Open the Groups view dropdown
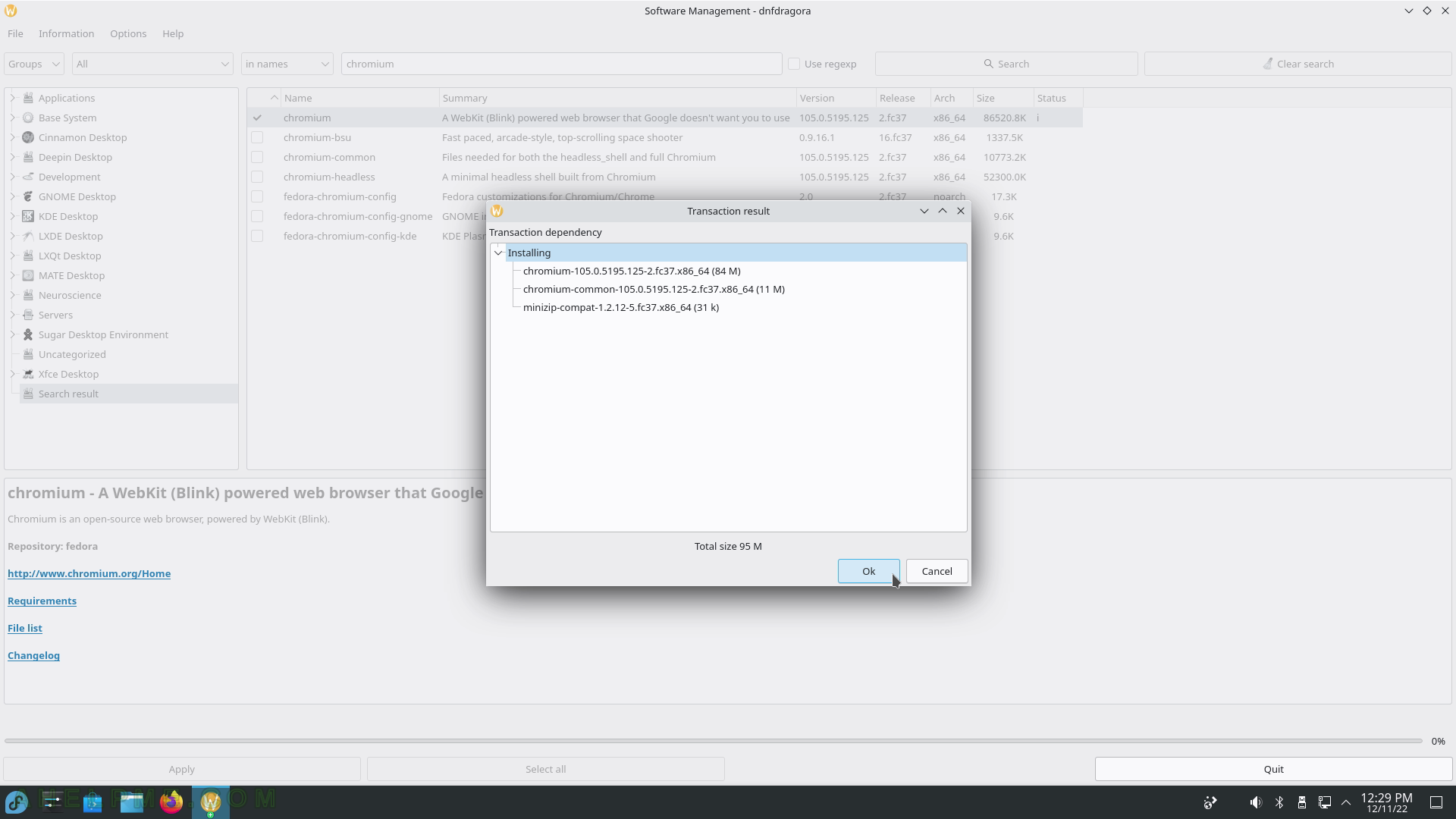Image resolution: width=1456 pixels, height=819 pixels. tap(34, 64)
